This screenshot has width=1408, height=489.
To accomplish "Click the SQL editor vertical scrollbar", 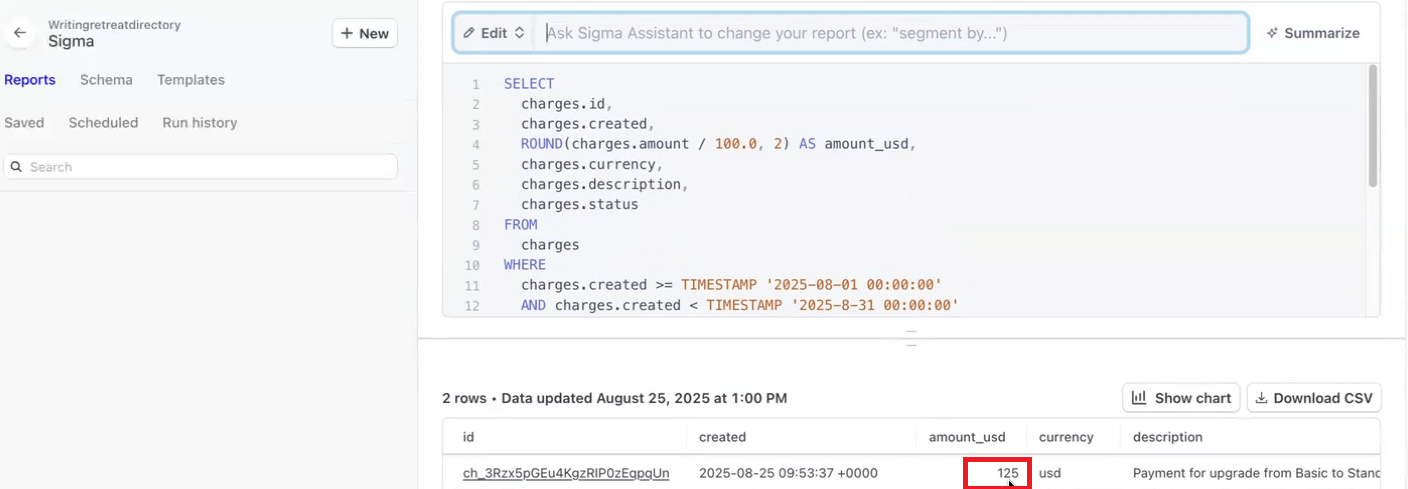I will coord(1373,126).
